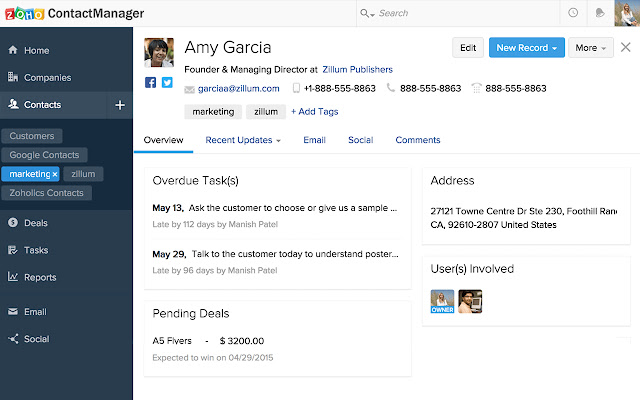Open Social share icon in sidebar
Screen dimensions: 640x400
coord(13,338)
